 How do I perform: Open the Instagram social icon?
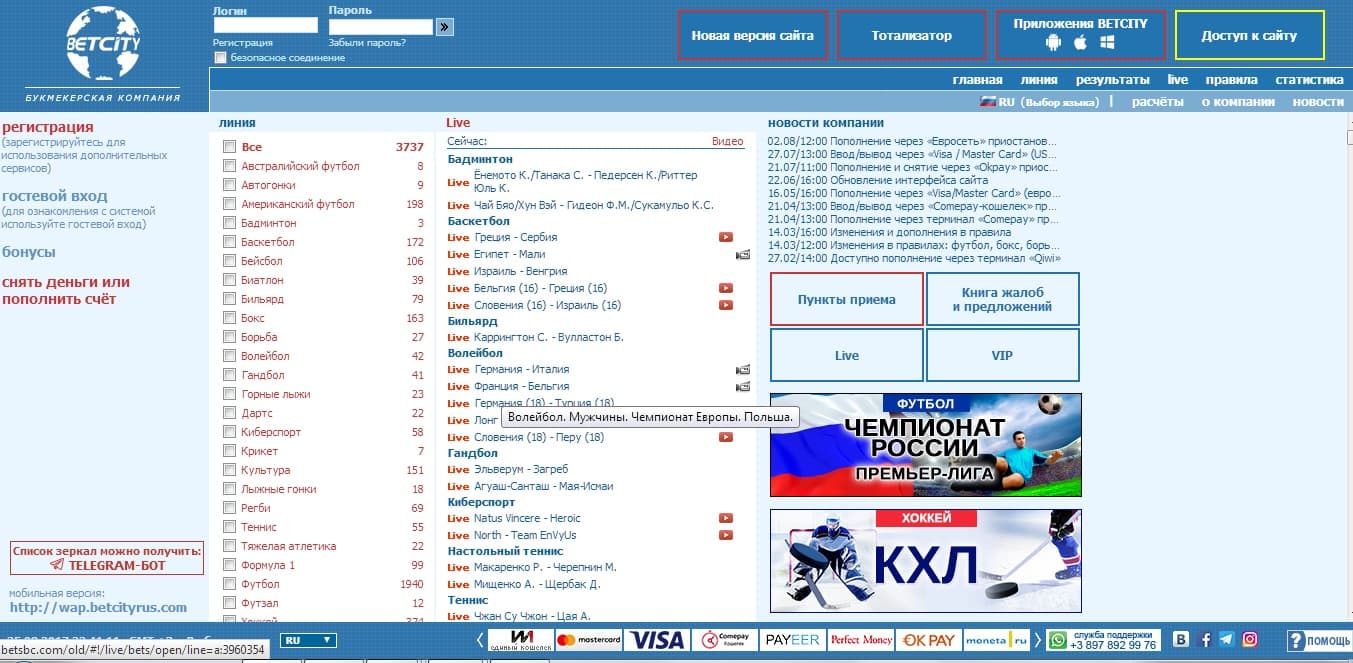pos(1250,640)
